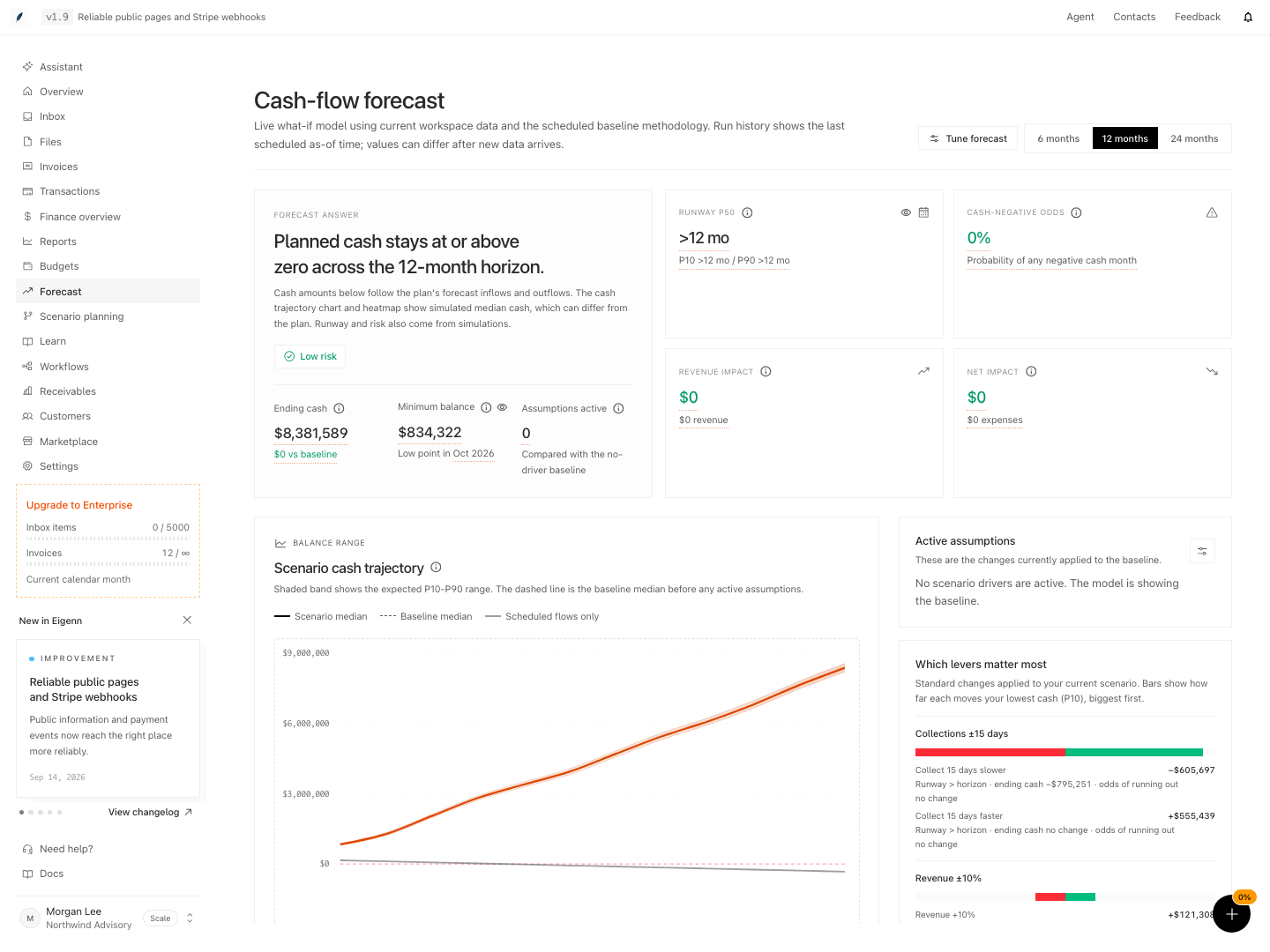Click info icon beside Cash-negative odds

coord(1076,212)
